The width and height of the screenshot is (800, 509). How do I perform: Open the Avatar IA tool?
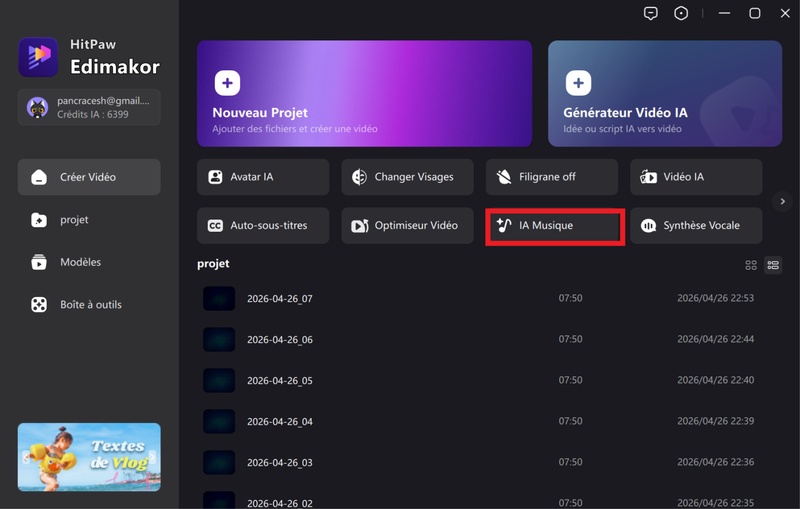(263, 177)
